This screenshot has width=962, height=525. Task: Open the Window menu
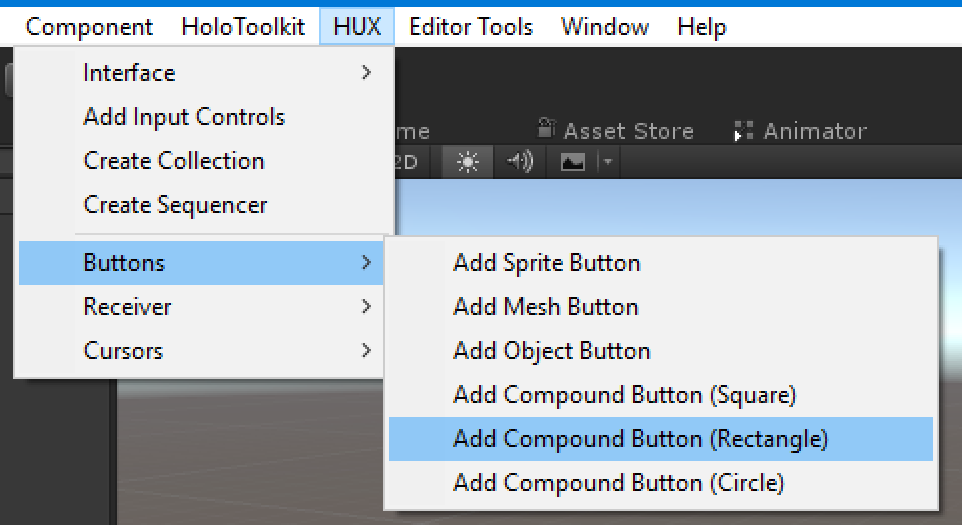click(x=605, y=27)
